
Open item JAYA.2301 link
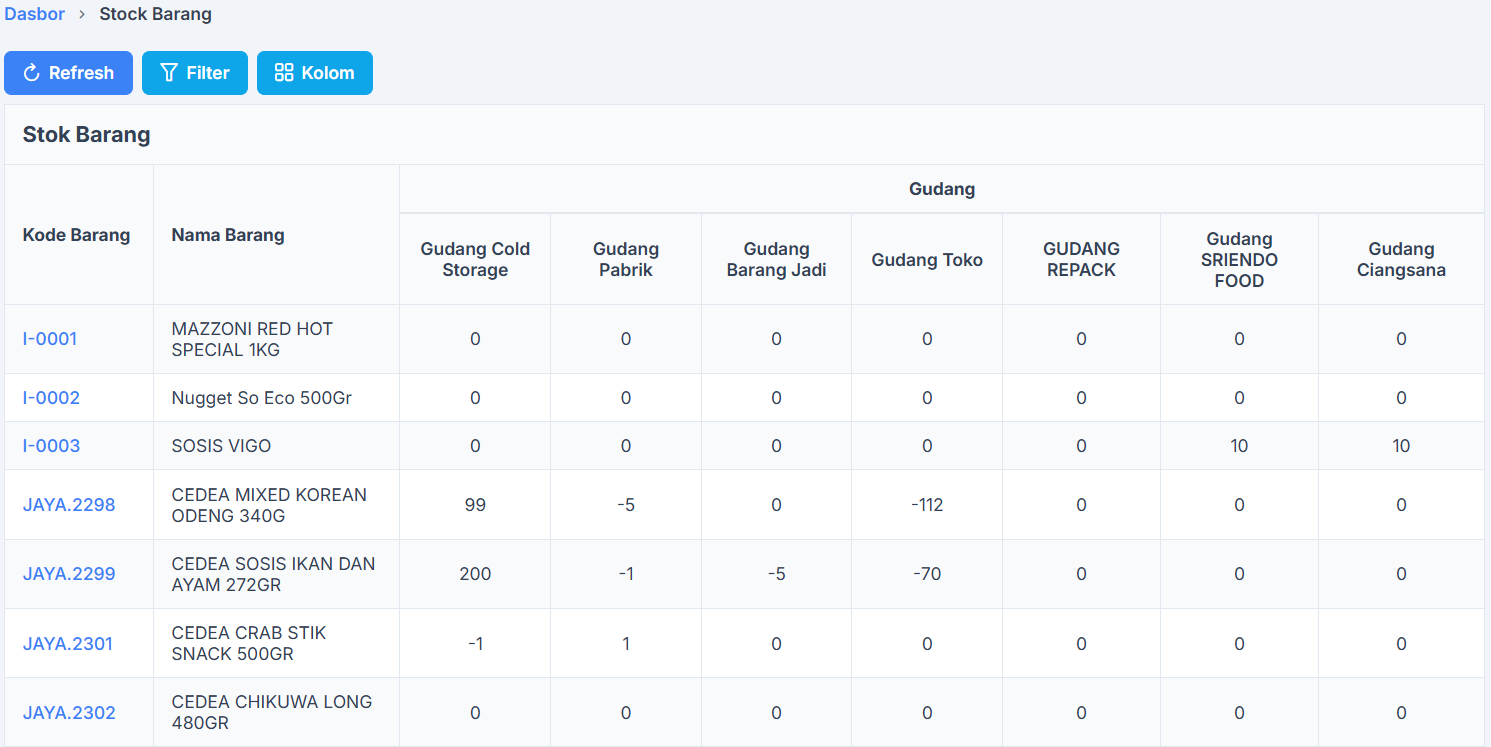[x=68, y=644]
